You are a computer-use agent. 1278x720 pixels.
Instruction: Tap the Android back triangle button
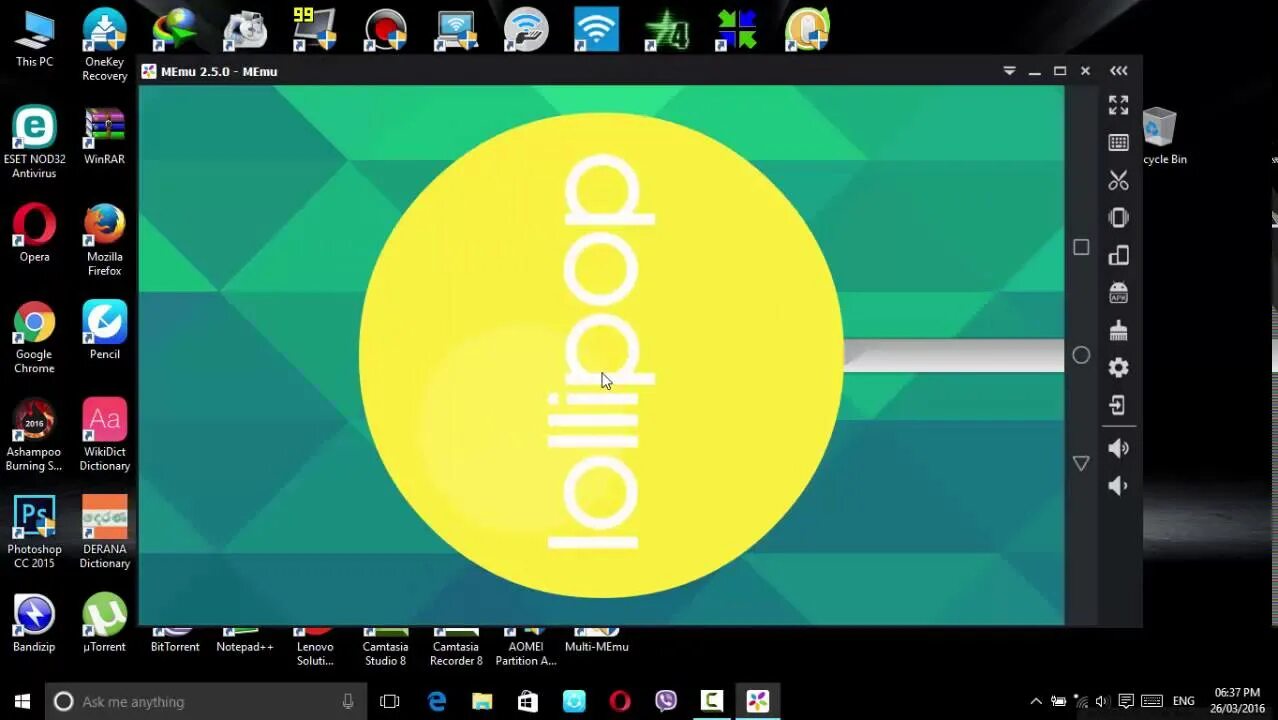(1081, 463)
